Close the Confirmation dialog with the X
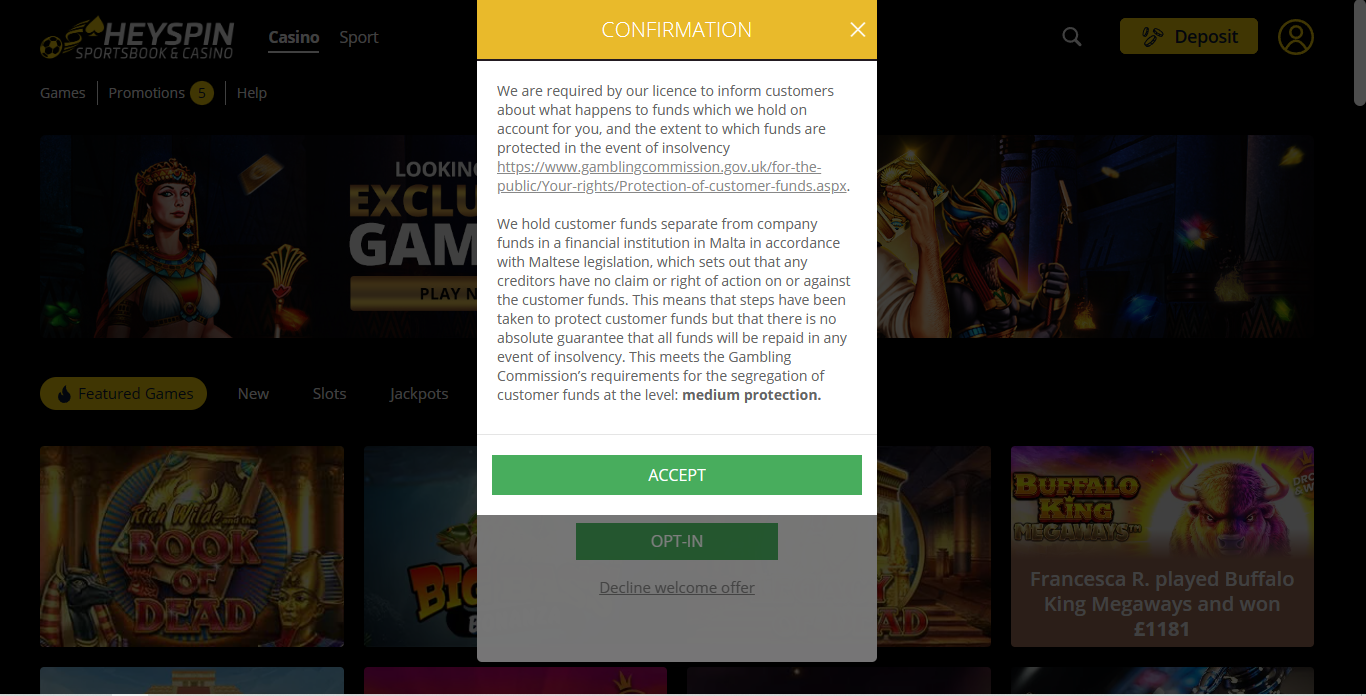Viewport: 1366px width, 696px height. tap(857, 30)
